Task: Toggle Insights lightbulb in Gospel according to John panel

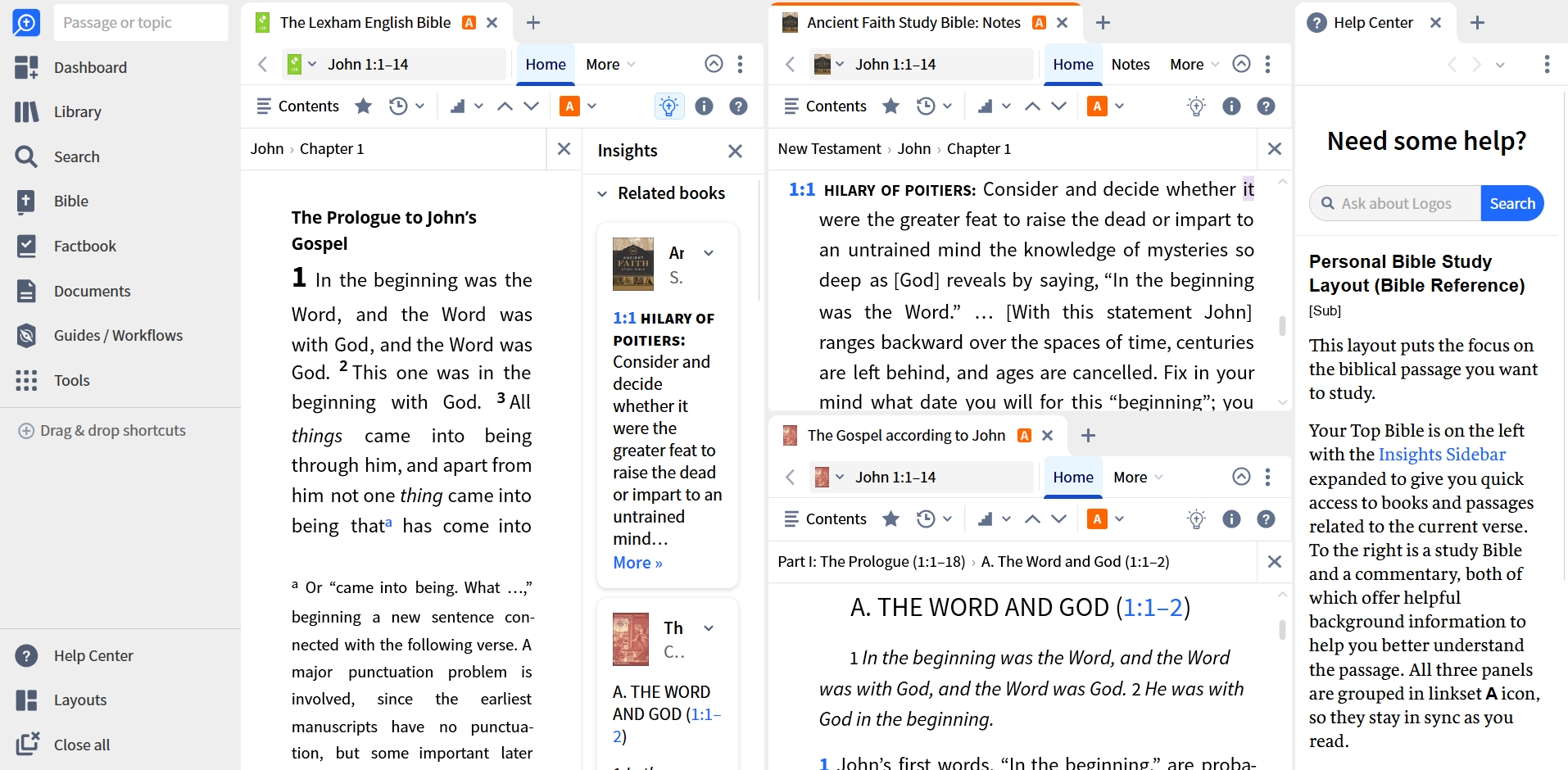Action: click(1196, 519)
